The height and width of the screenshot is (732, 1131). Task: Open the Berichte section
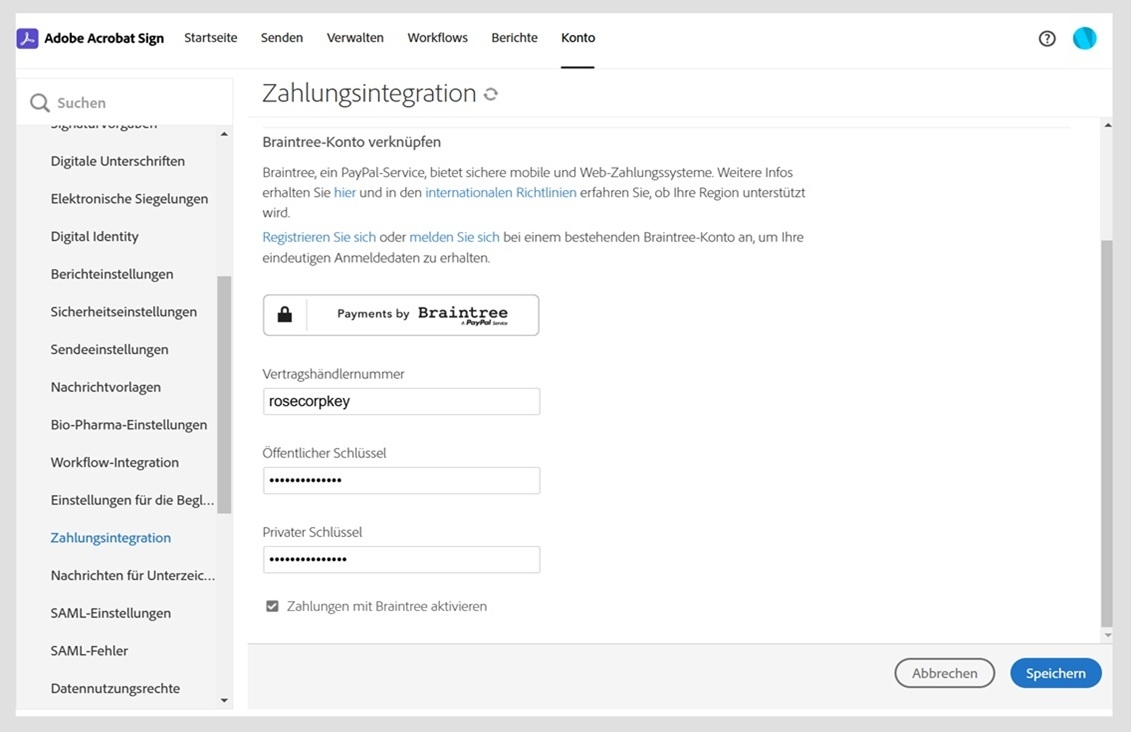point(514,37)
